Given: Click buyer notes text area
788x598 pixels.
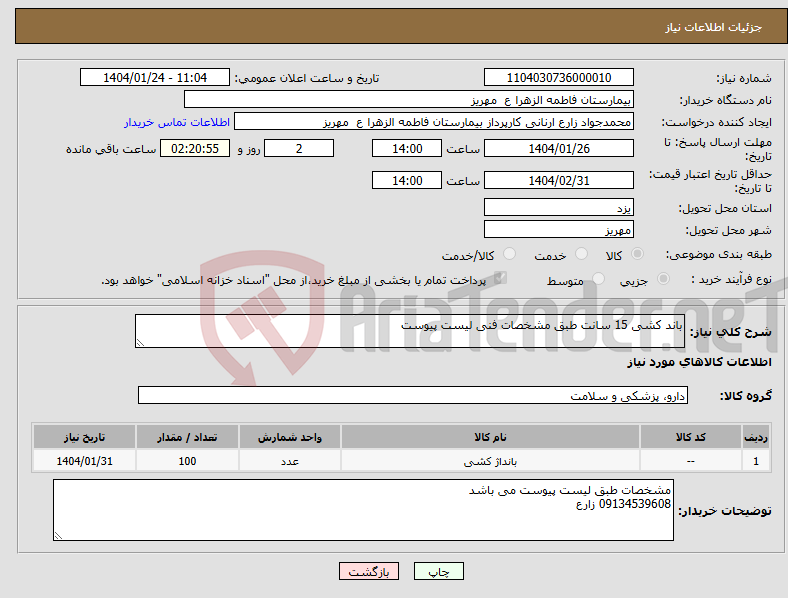Looking at the screenshot, I should coord(363,510).
